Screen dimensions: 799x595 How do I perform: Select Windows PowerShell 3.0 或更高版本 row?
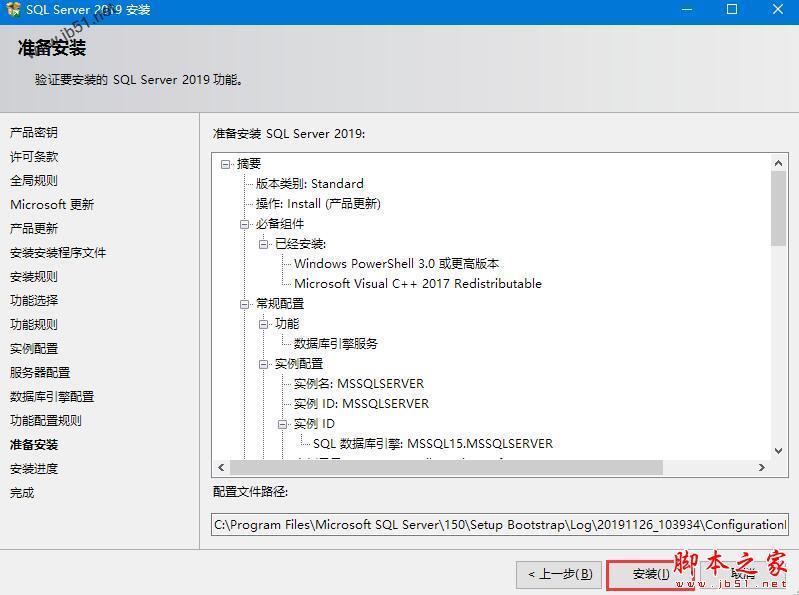(x=396, y=264)
